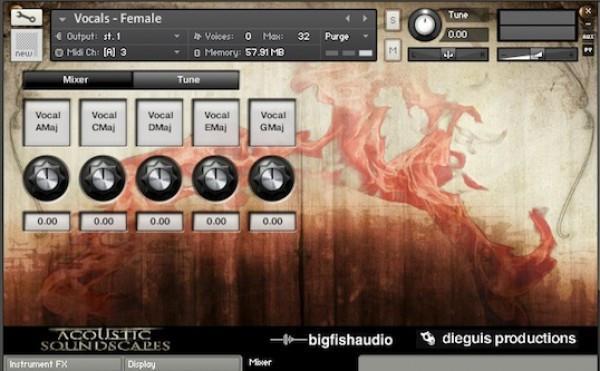
Task: Click the AUX button on right edge
Action: tap(588, 37)
